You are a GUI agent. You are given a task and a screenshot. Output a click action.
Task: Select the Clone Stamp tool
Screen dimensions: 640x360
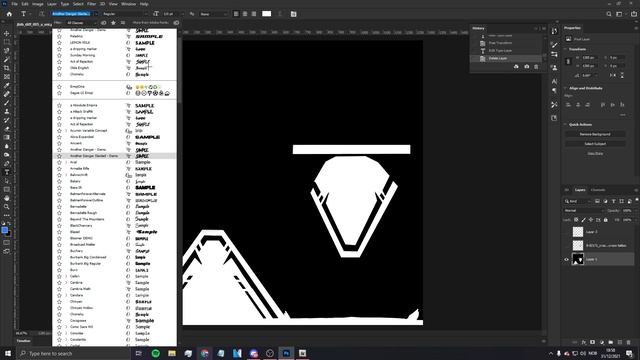point(7,111)
